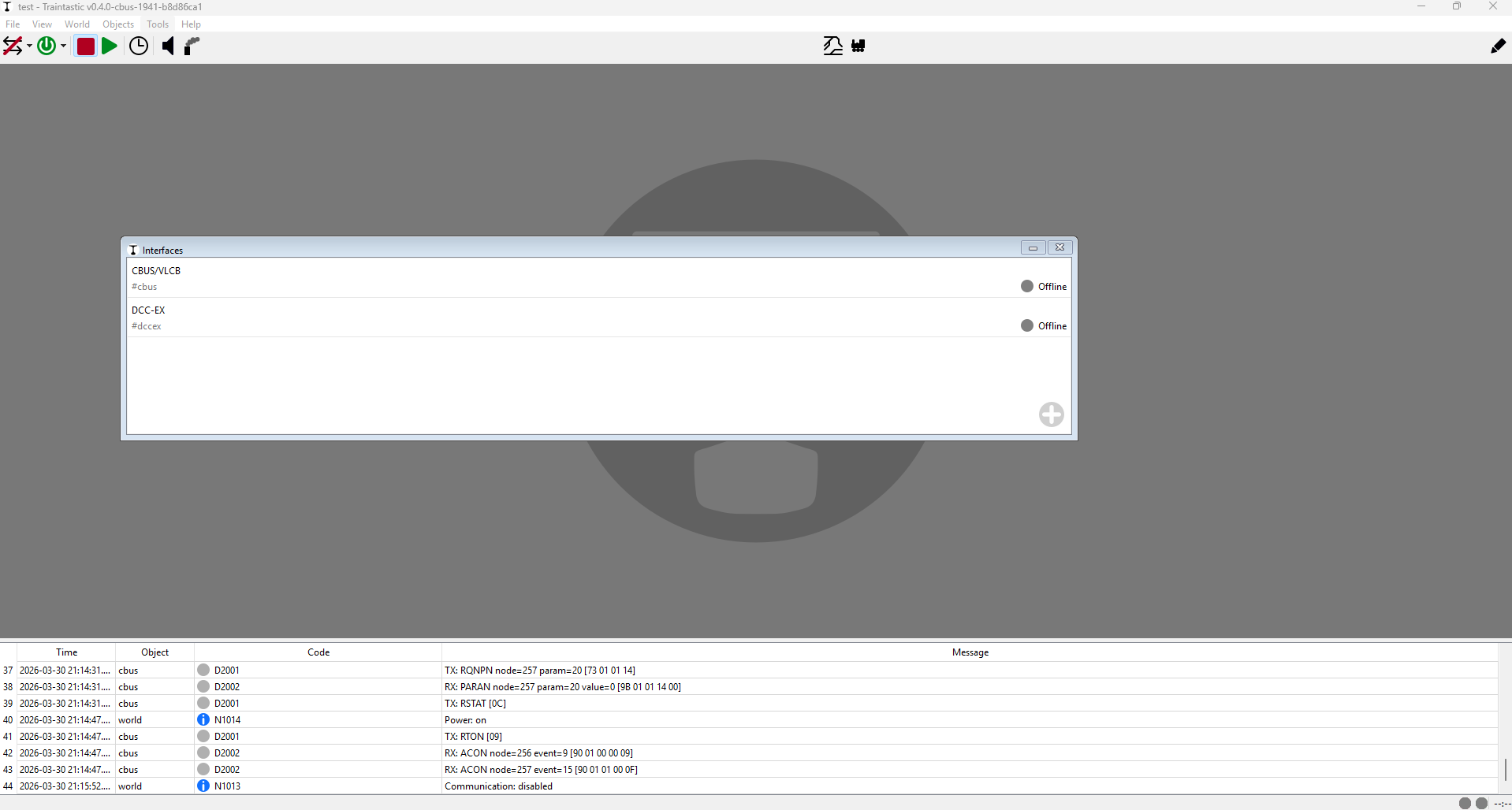
Task: Minimize the Interfaces subwindow
Action: [1033, 247]
